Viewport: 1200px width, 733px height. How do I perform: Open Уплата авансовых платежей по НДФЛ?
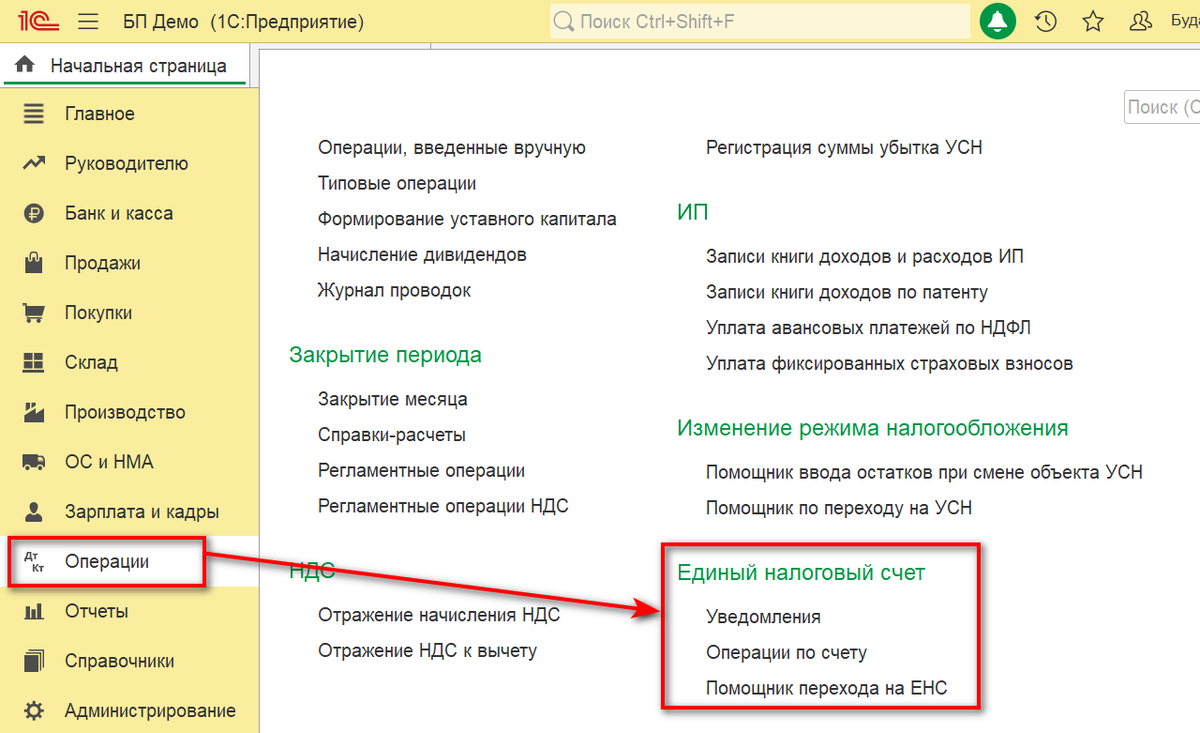coord(868,328)
